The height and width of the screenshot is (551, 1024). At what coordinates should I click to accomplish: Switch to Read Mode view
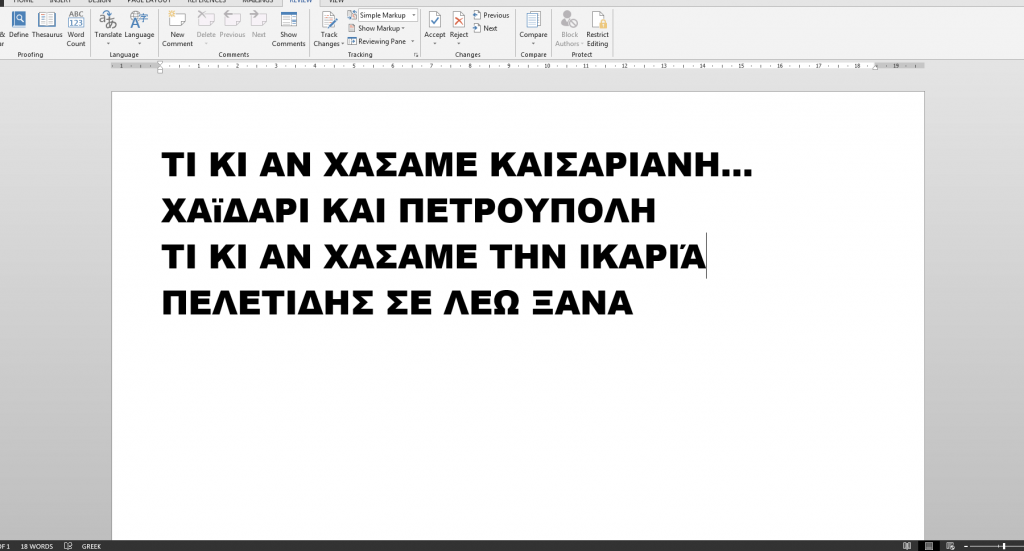(906, 546)
